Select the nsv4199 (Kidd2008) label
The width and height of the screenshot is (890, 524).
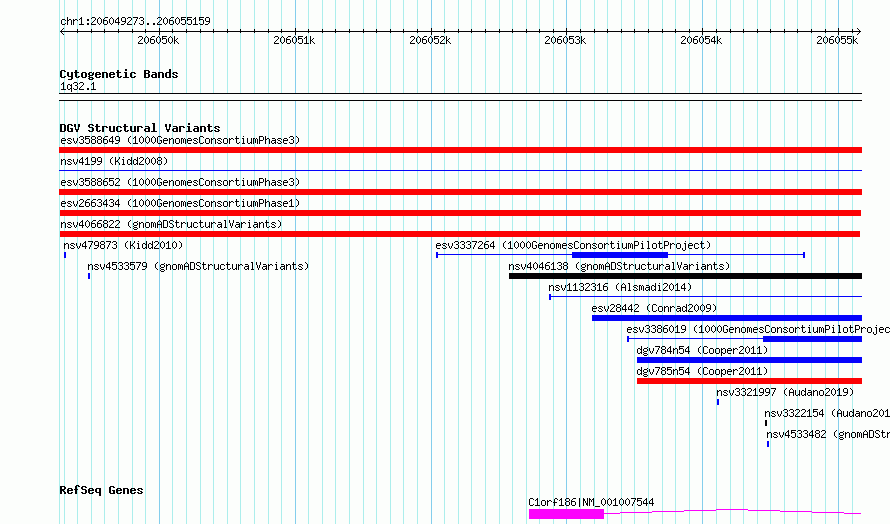pyautogui.click(x=114, y=161)
